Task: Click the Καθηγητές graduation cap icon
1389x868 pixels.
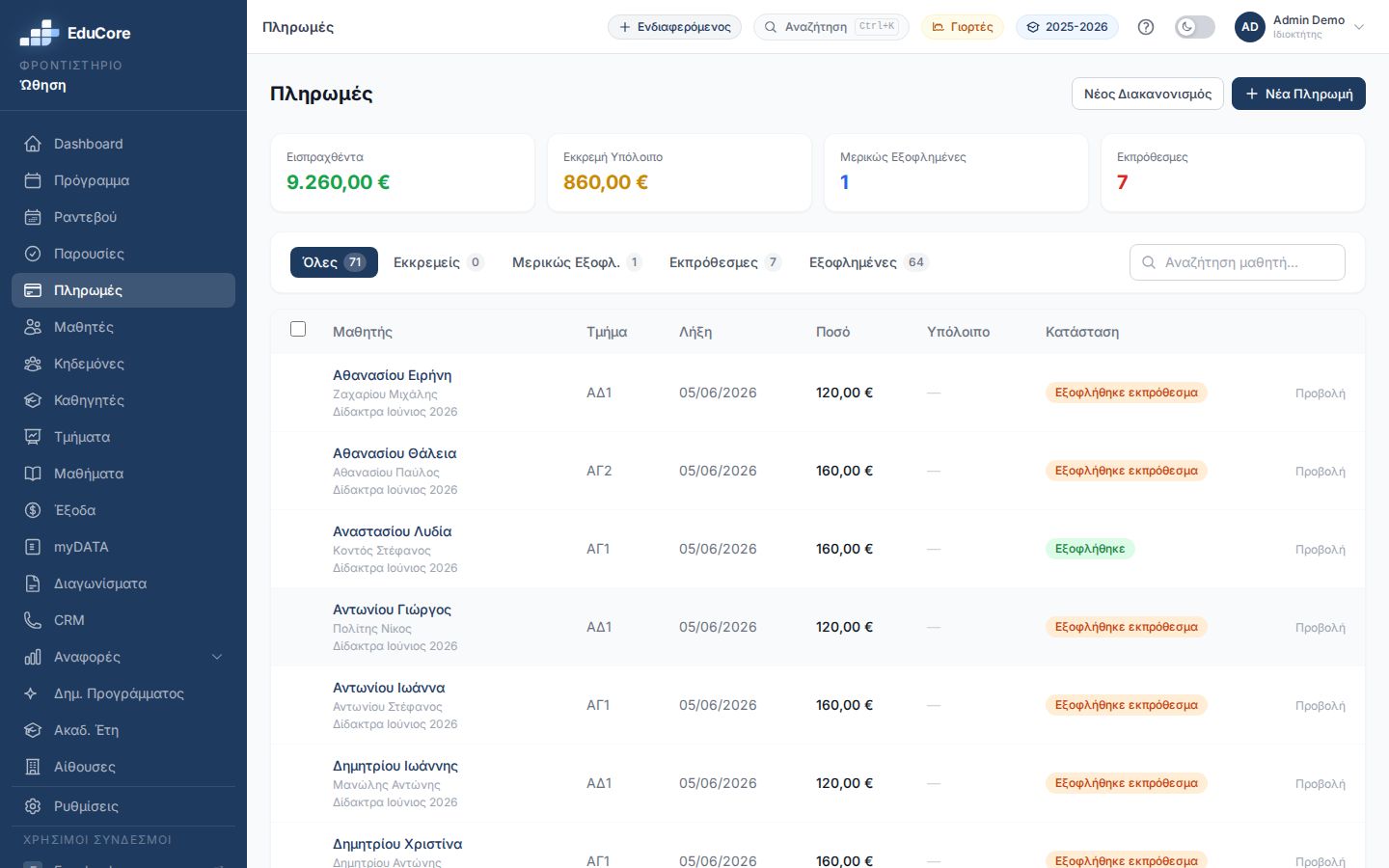Action: [33, 400]
